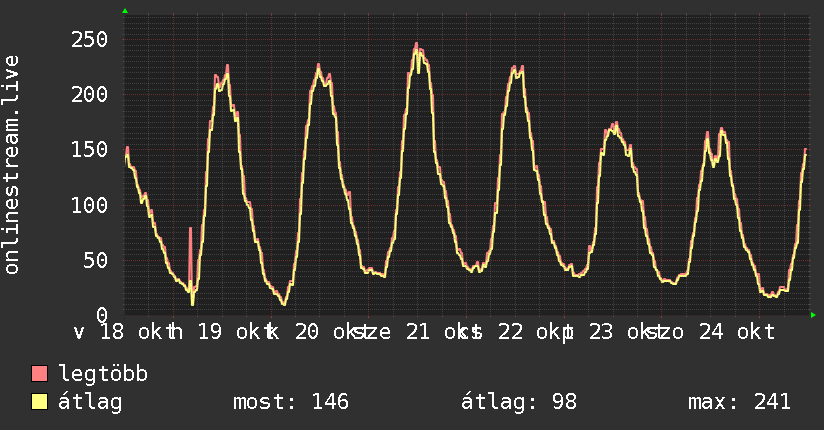Click the '24 okt' date label

pos(737,332)
